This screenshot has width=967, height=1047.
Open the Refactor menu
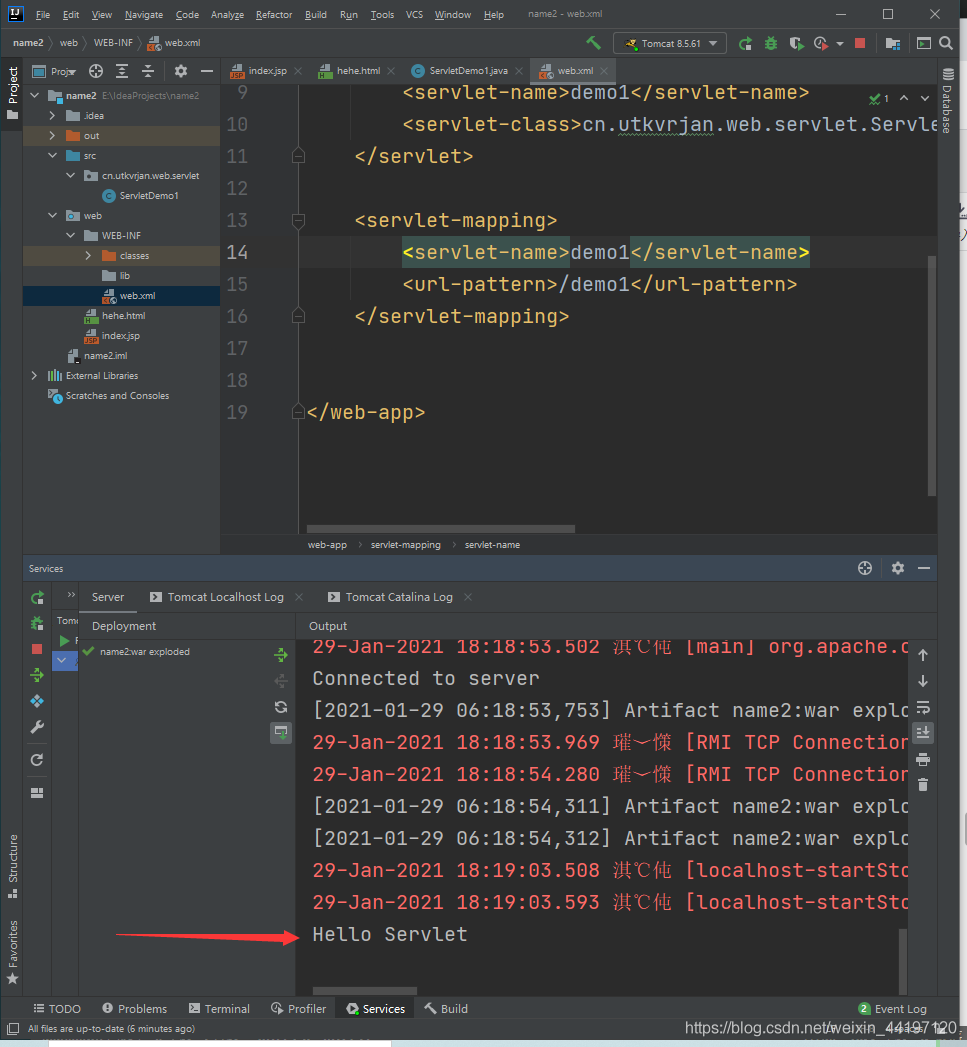click(x=274, y=15)
